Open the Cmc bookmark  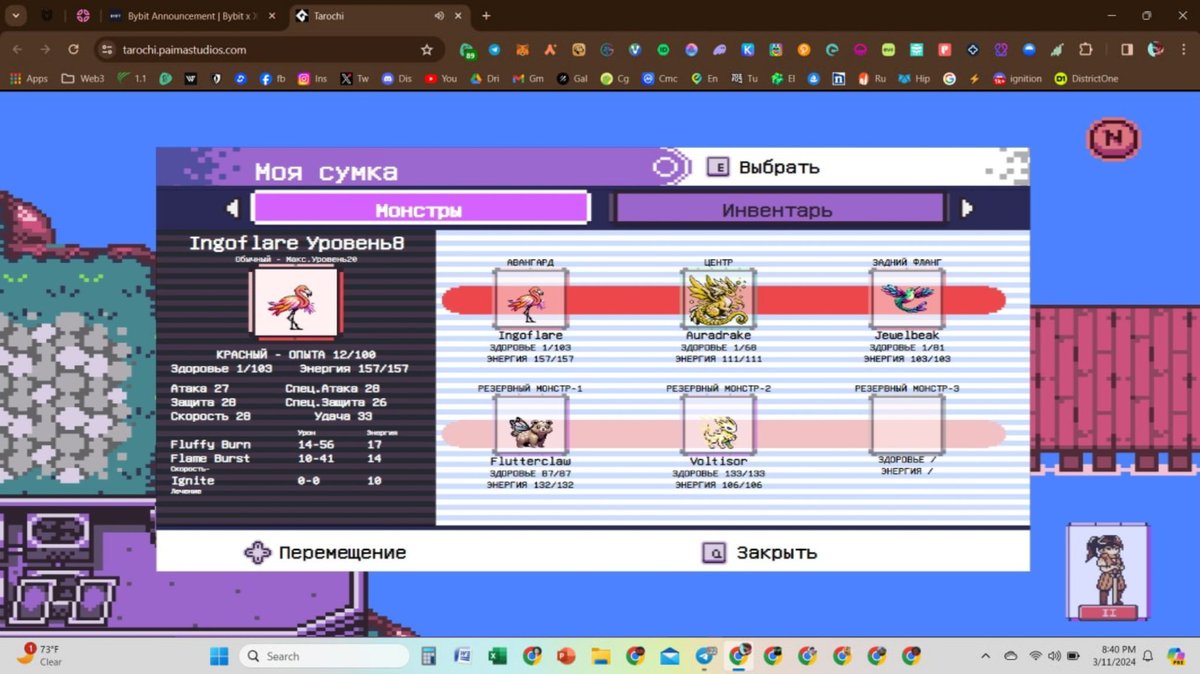tap(661, 78)
